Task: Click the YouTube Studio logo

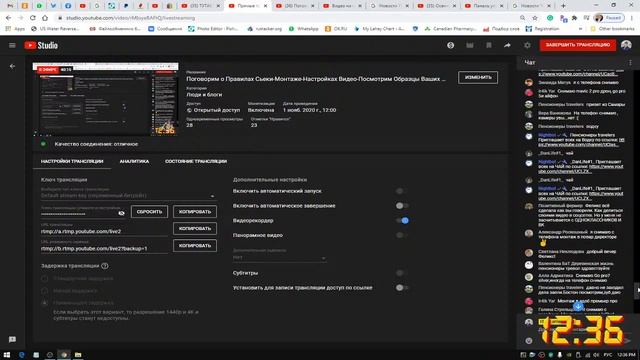Action: tap(41, 45)
